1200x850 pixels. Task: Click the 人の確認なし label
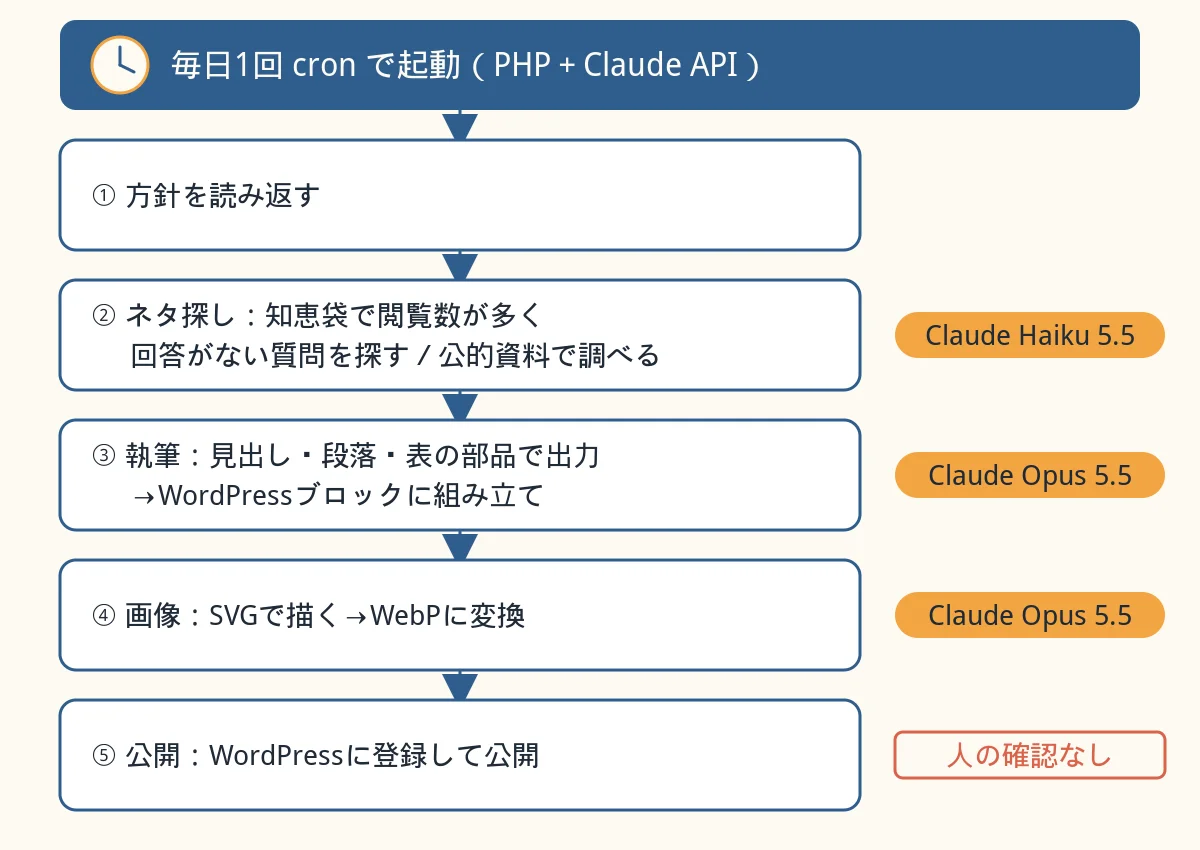(1030, 755)
